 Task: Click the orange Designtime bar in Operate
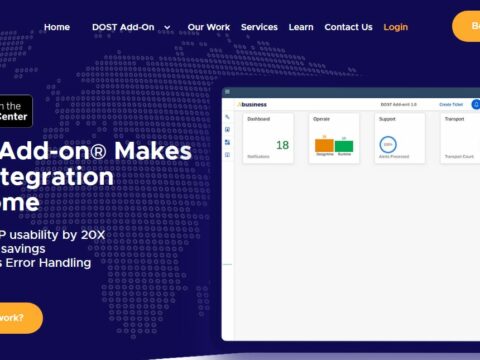point(324,146)
